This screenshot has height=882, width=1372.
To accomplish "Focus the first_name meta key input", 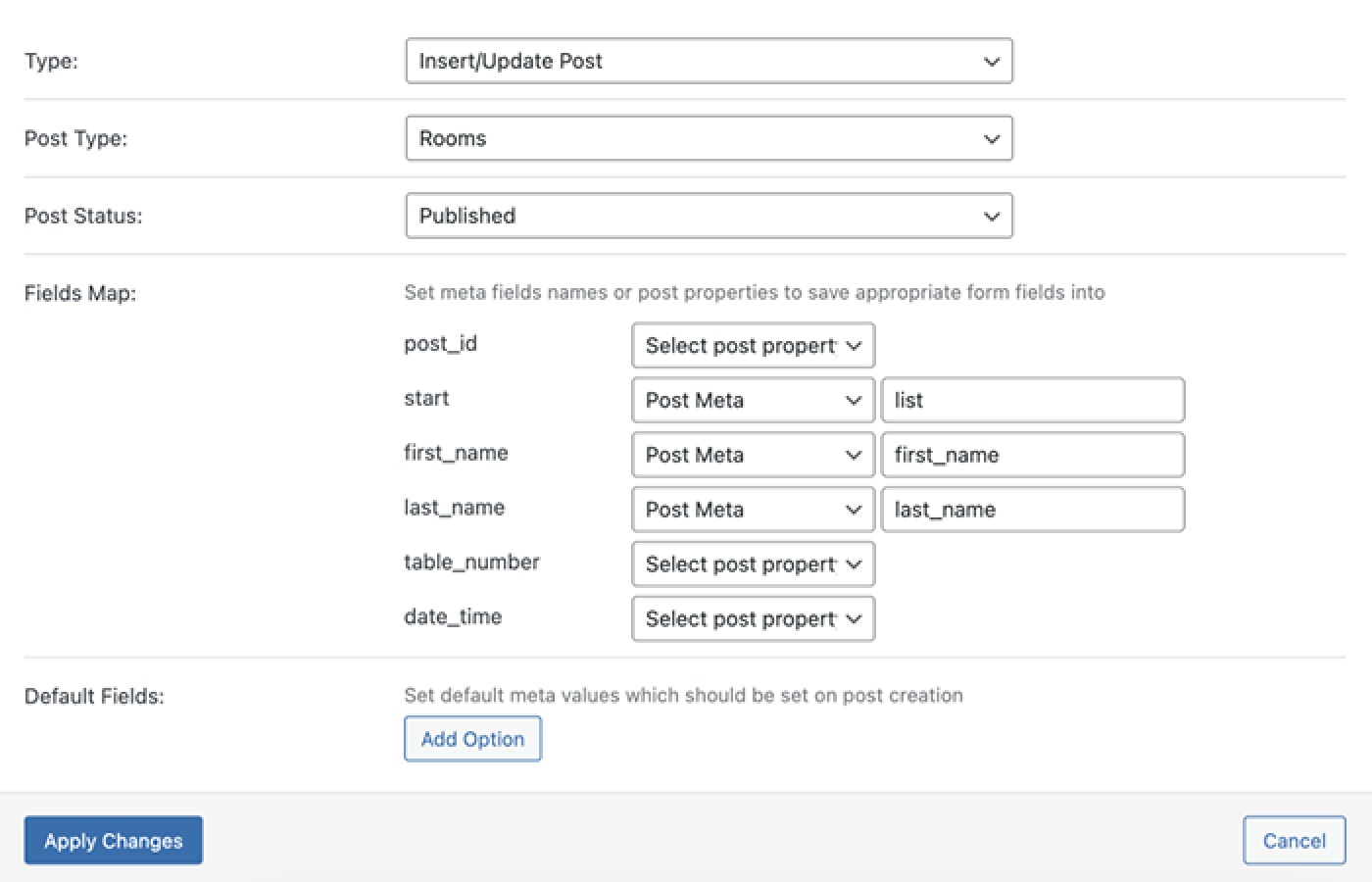I will [1033, 455].
